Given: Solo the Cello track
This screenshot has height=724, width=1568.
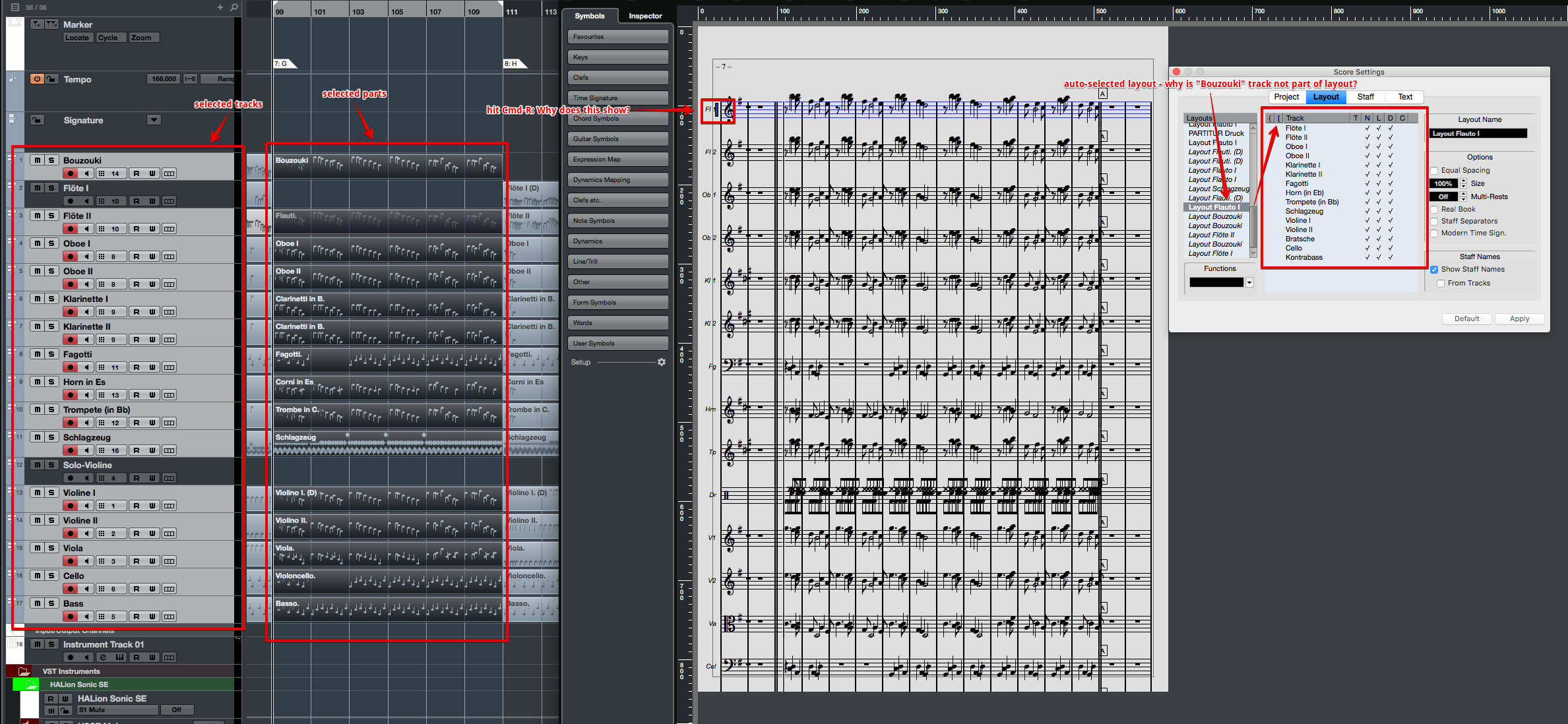Looking at the screenshot, I should tap(51, 576).
